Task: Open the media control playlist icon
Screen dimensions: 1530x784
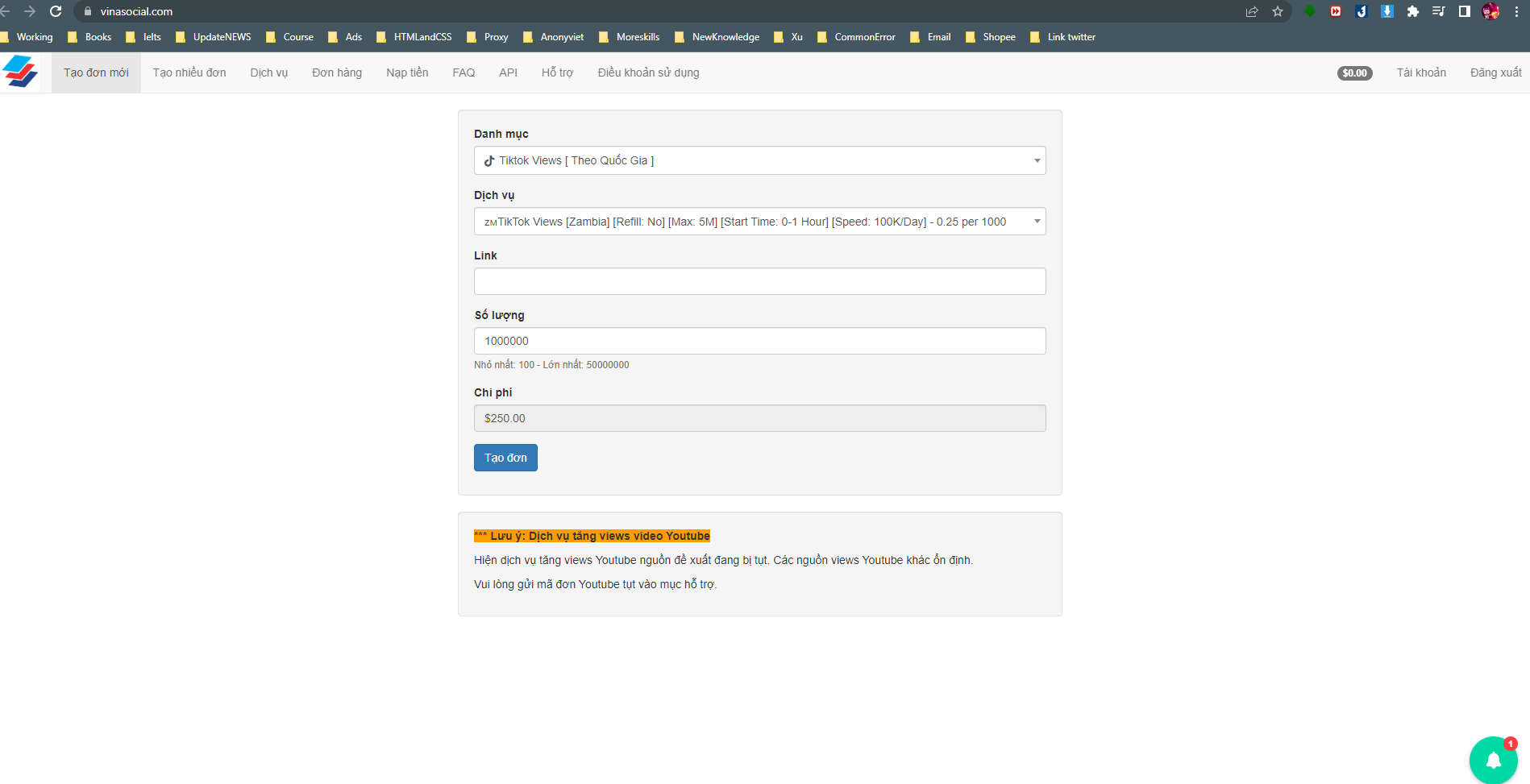Action: tap(1439, 11)
